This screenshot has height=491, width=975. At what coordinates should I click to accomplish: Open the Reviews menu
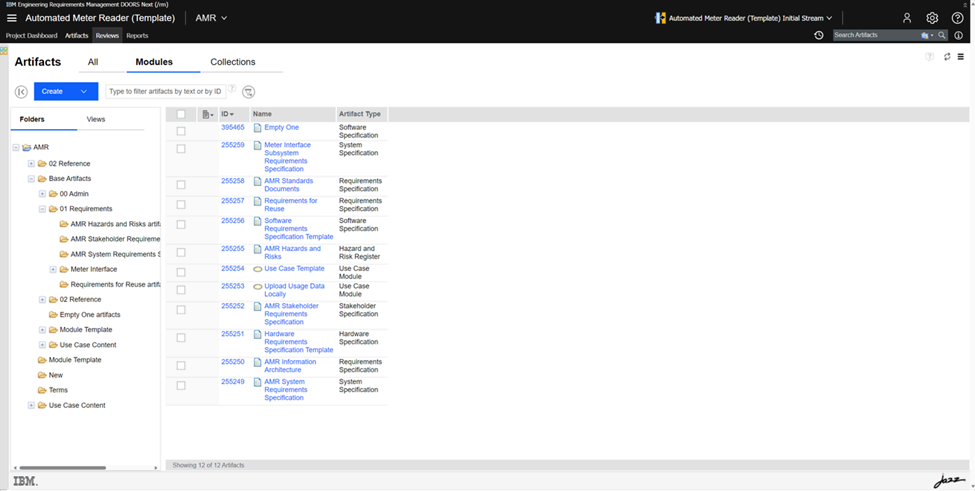107,35
